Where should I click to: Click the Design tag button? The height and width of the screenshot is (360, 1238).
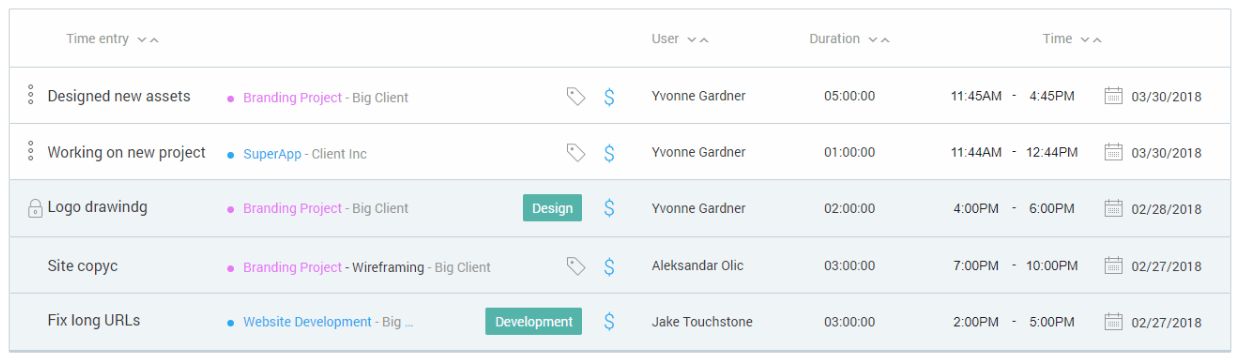point(552,208)
